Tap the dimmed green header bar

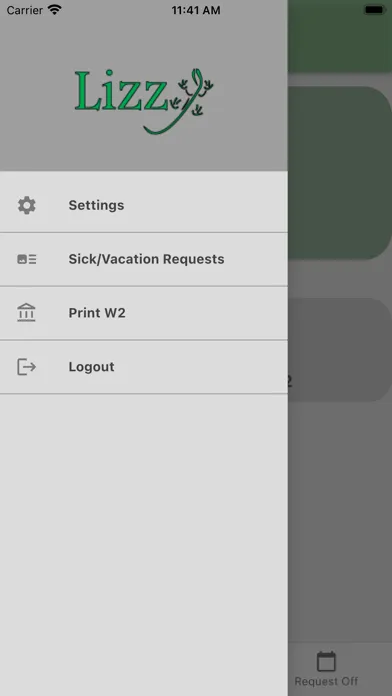(x=340, y=36)
